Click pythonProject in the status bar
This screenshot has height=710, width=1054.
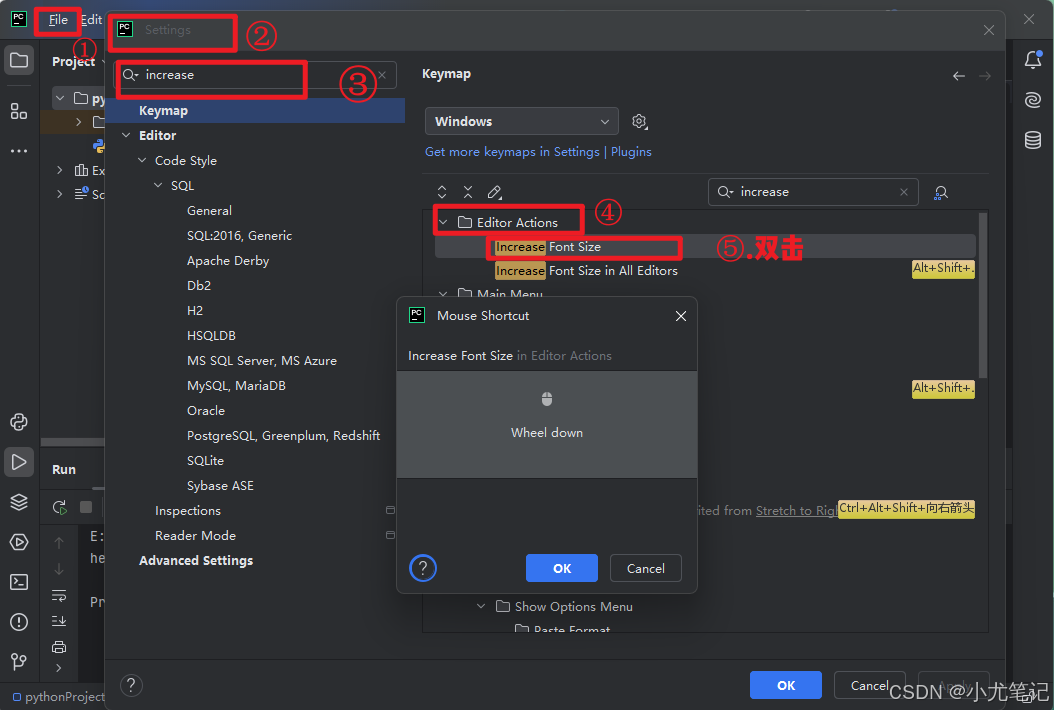point(59,697)
